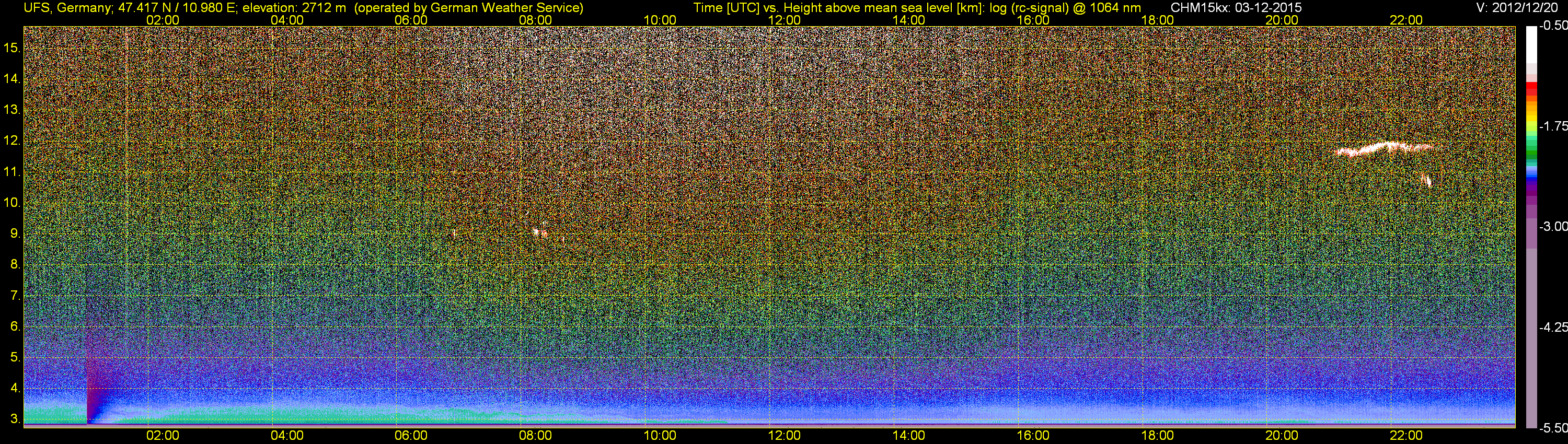Click the 5 km height axis label
Screen dimensions: 1568x444
(14, 357)
